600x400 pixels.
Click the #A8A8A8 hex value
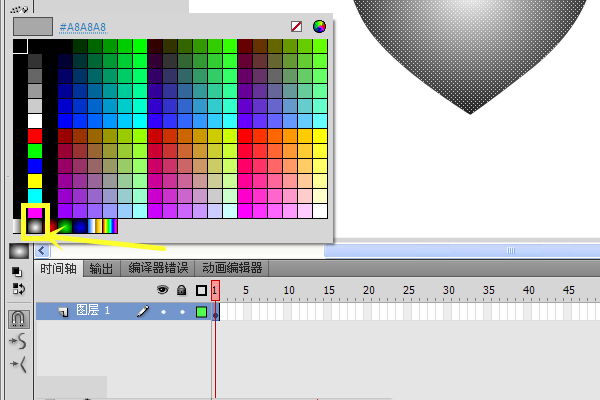pyautogui.click(x=83, y=27)
